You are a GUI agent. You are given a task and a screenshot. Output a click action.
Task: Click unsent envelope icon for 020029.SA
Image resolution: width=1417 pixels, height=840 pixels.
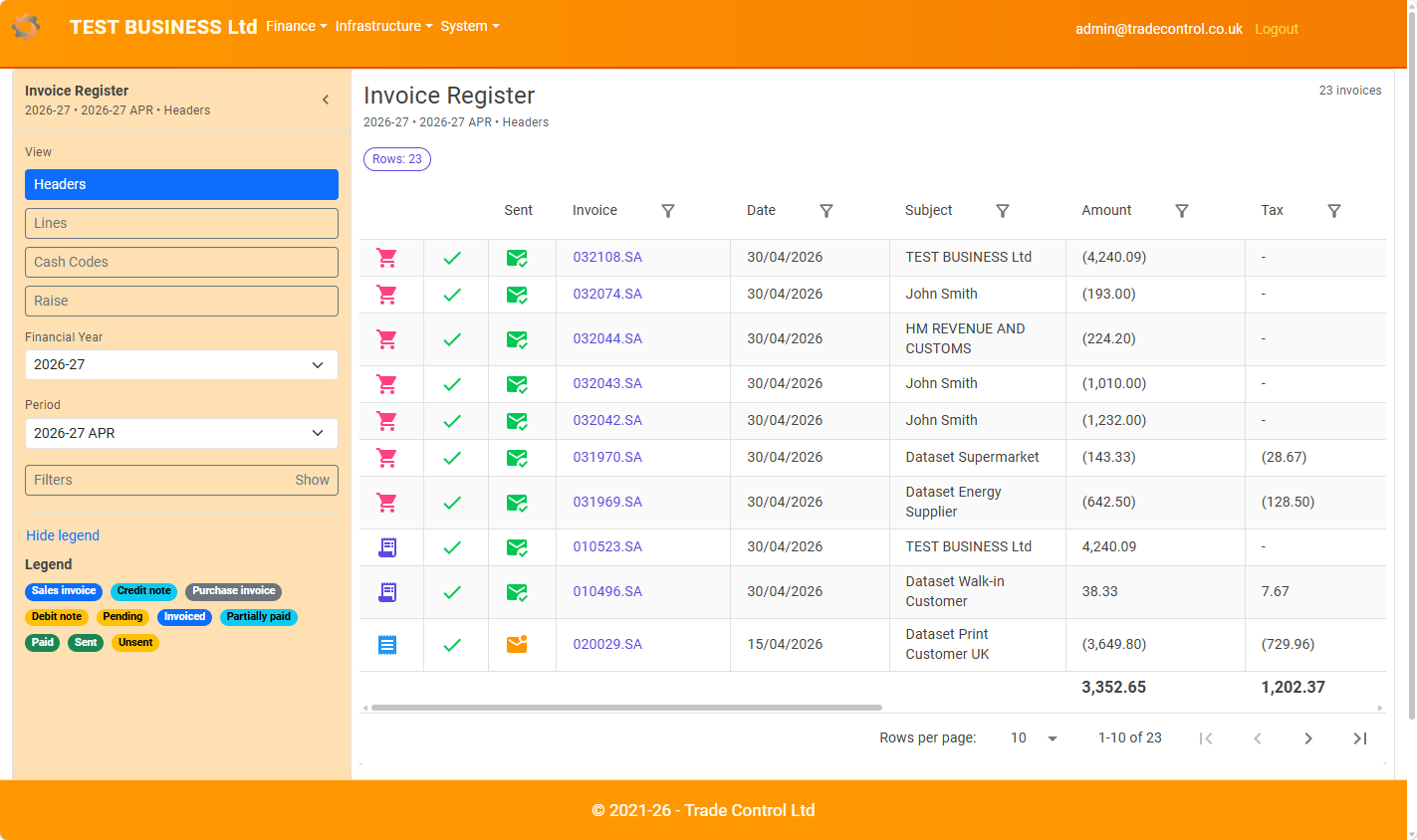[517, 644]
